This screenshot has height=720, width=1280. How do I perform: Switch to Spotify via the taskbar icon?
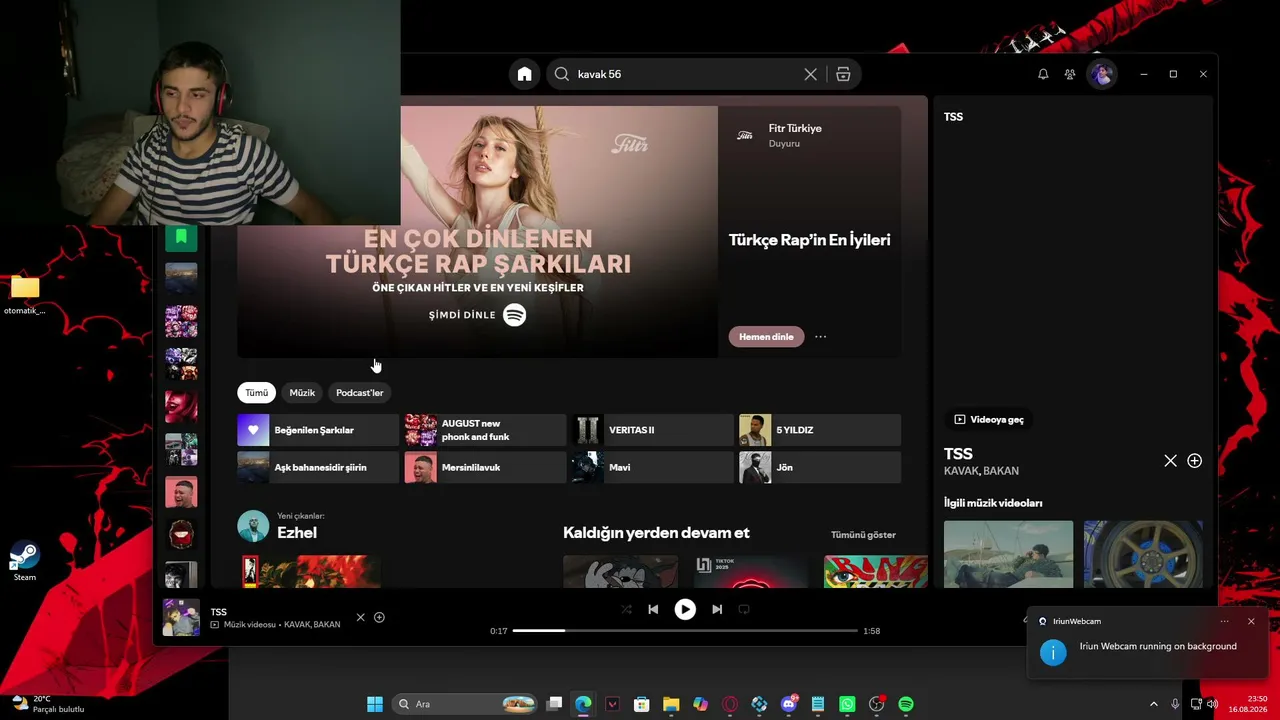point(906,704)
